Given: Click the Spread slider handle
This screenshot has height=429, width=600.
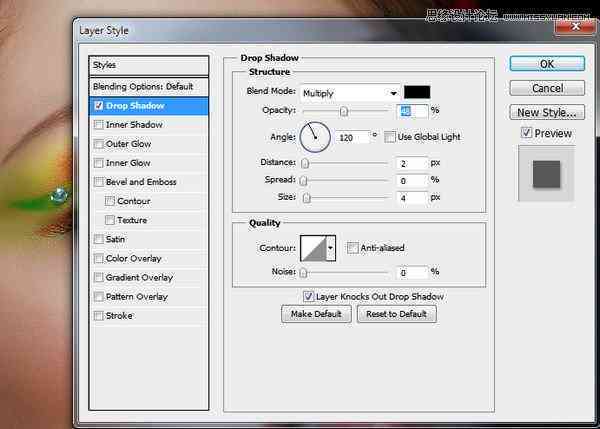Looking at the screenshot, I should coord(303,181).
